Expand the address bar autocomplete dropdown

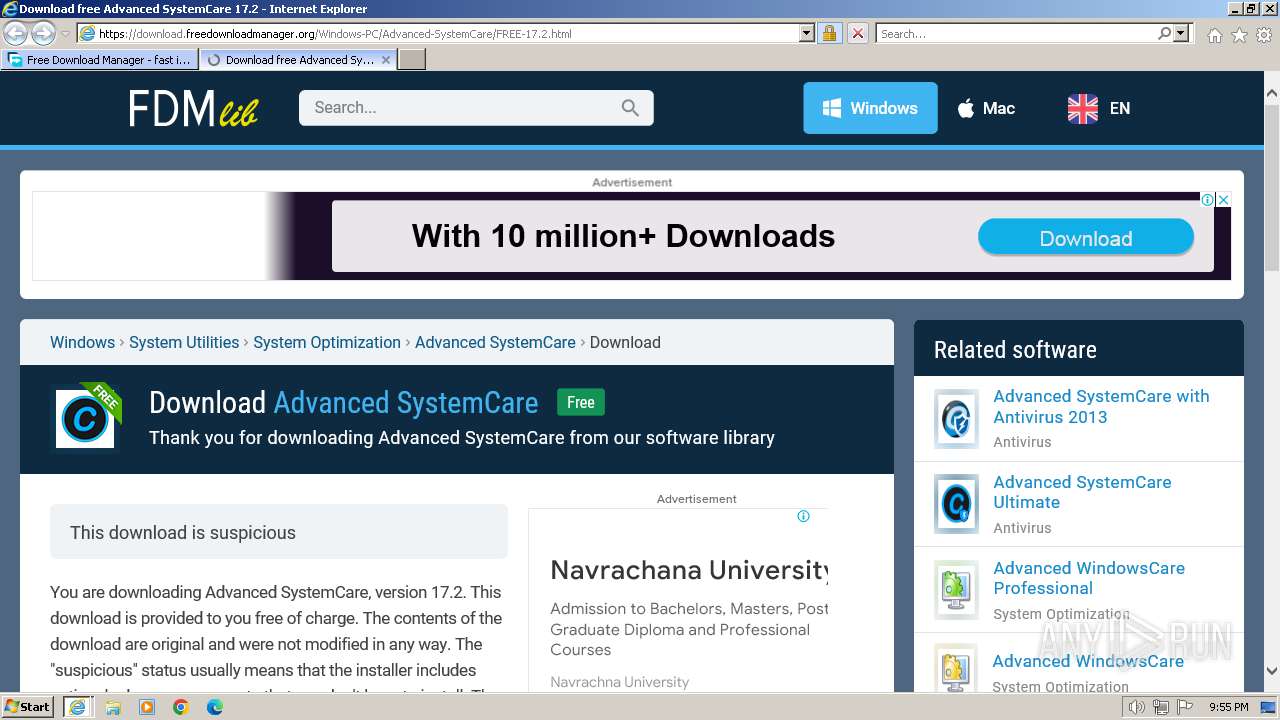(807, 33)
